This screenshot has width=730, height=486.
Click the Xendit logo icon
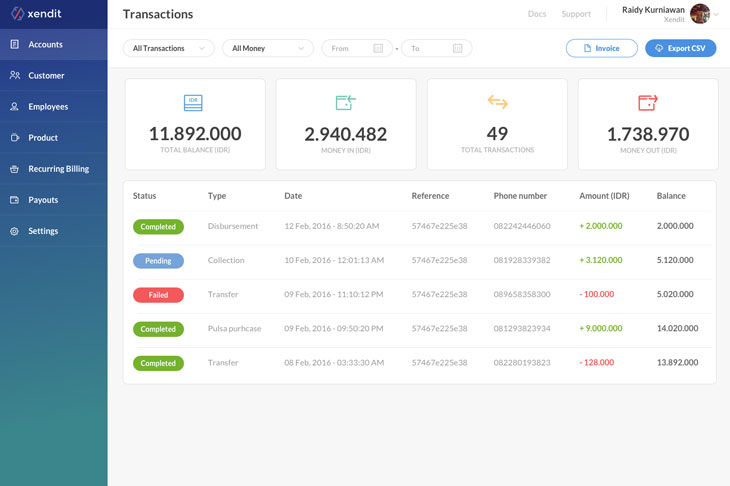click(17, 14)
